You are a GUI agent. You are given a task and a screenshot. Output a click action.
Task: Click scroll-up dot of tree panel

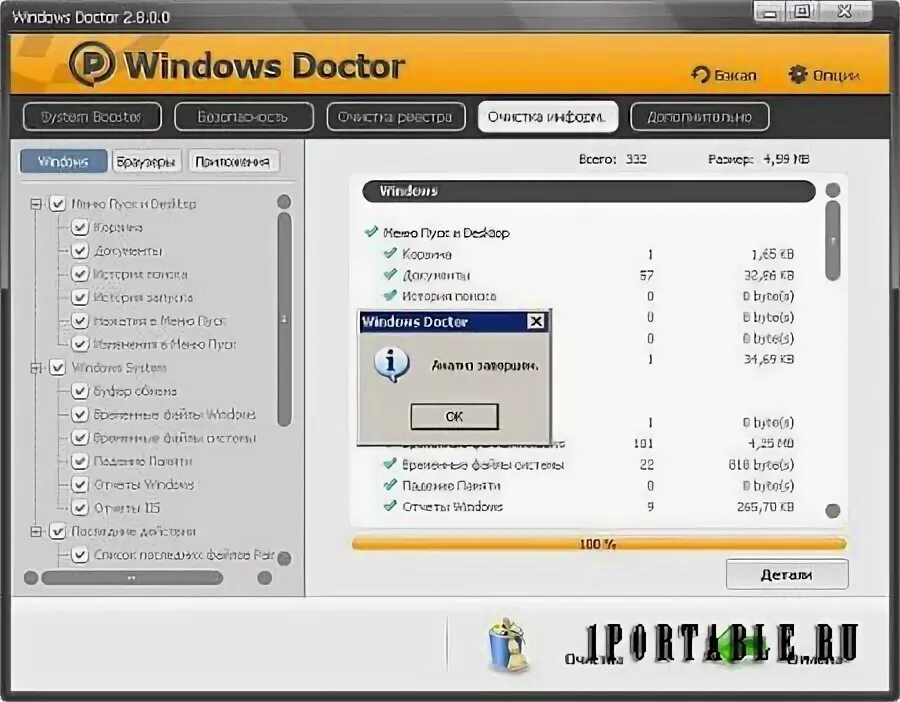coord(284,201)
